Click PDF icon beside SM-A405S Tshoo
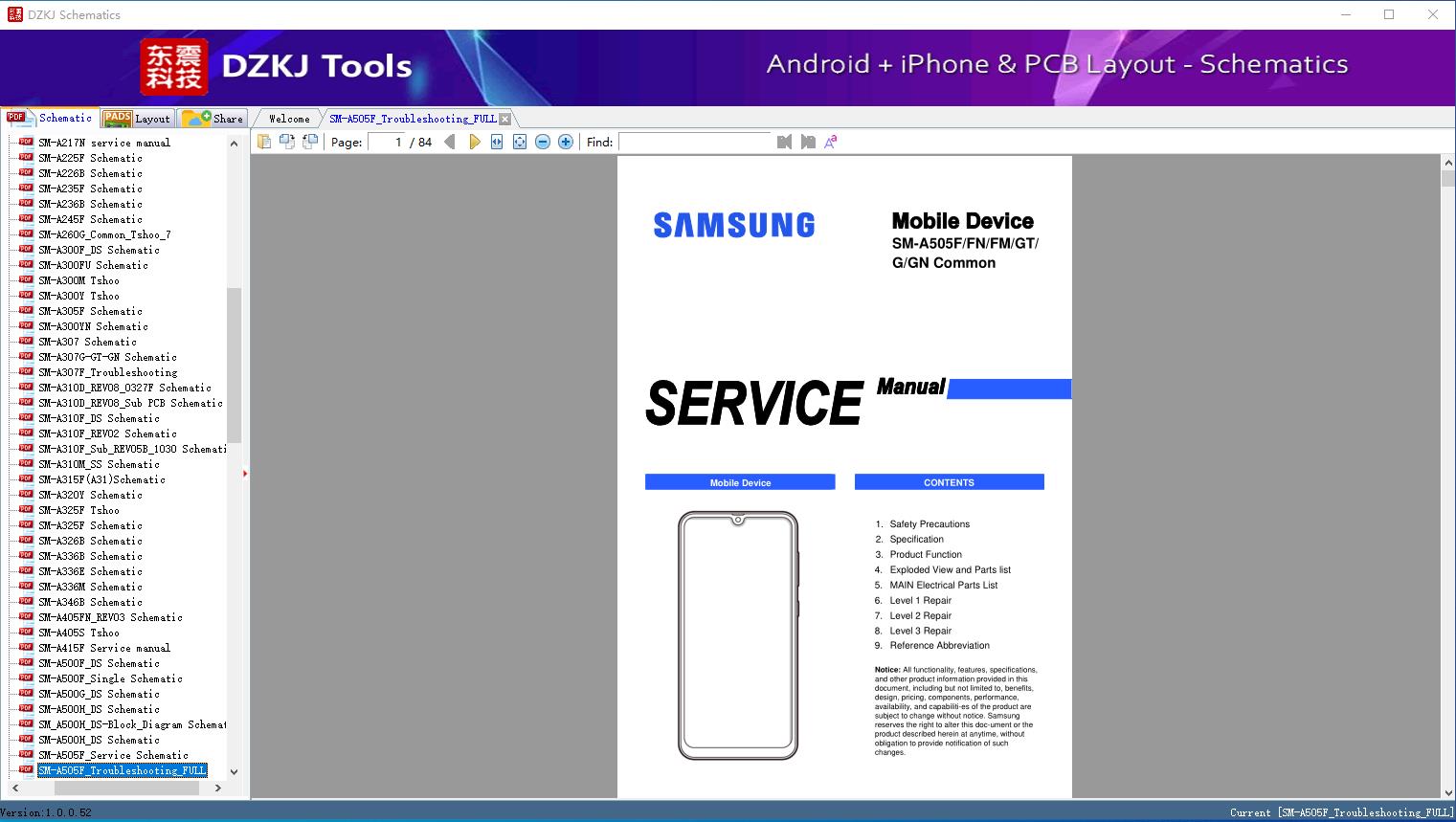This screenshot has height=822, width=1456. (x=26, y=632)
